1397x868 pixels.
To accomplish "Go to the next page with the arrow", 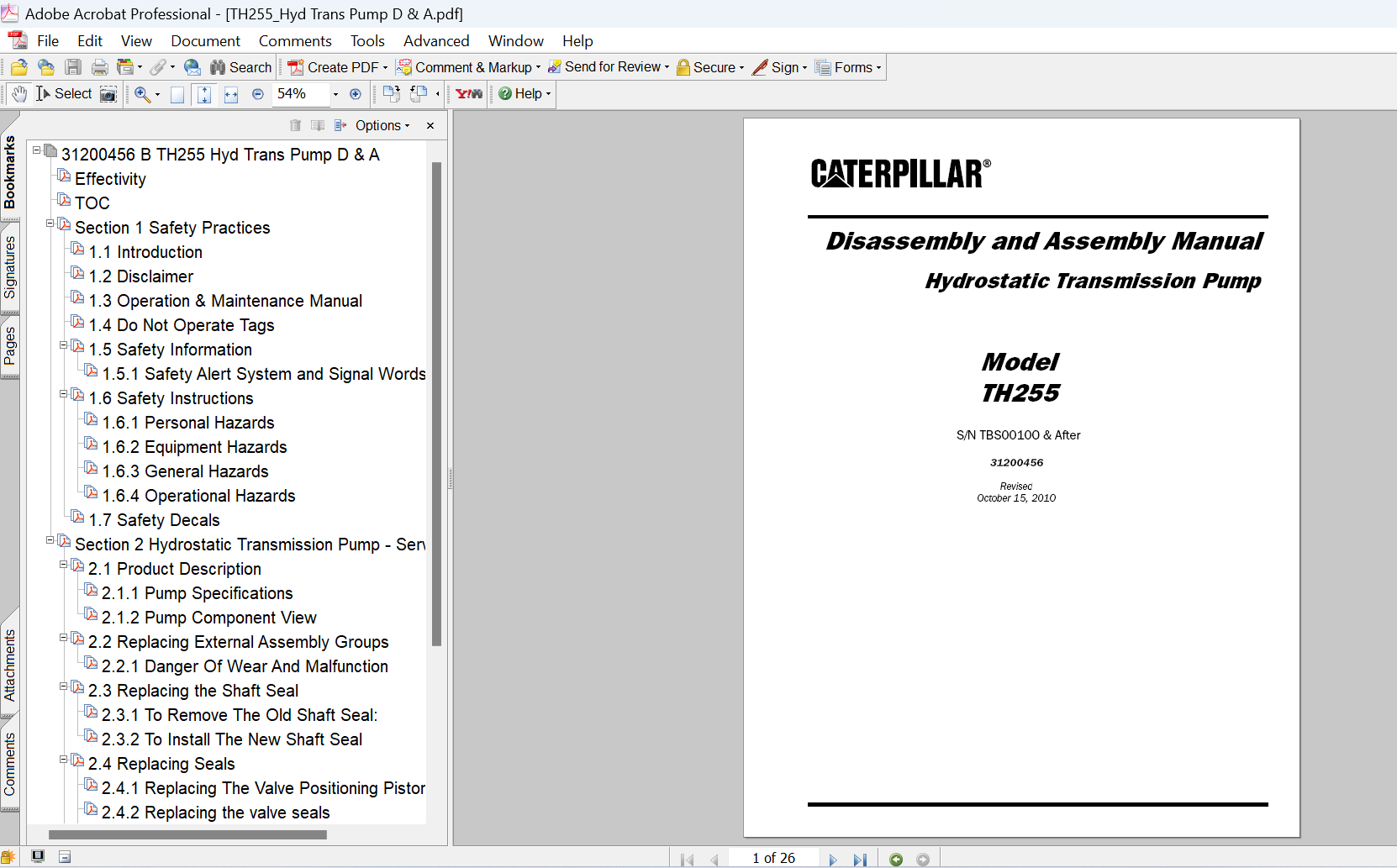I will [833, 859].
